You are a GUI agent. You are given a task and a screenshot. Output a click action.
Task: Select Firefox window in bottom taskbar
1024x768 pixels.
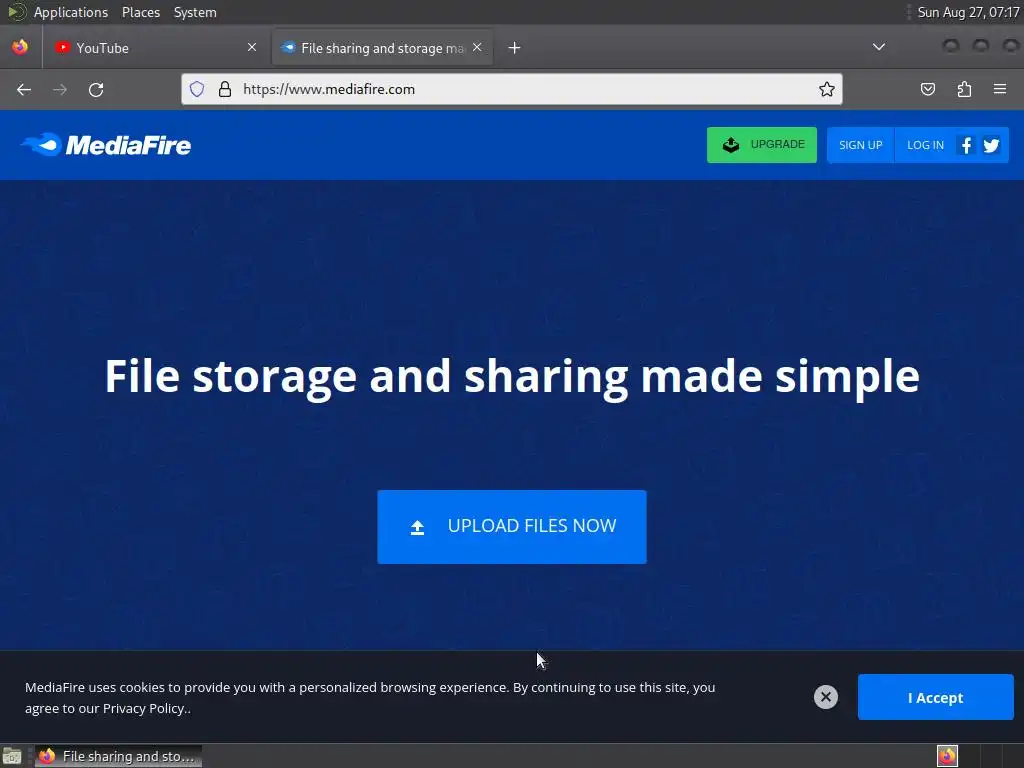[118, 756]
